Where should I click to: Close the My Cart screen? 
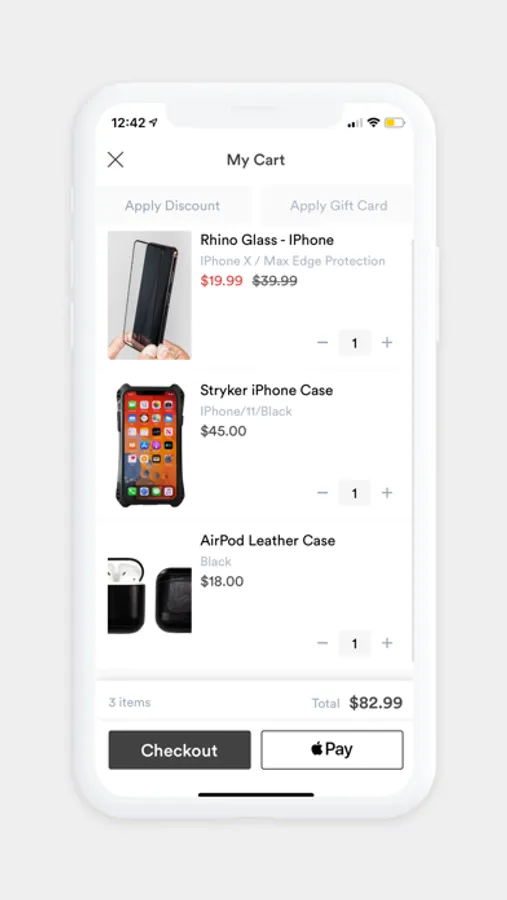coord(115,160)
